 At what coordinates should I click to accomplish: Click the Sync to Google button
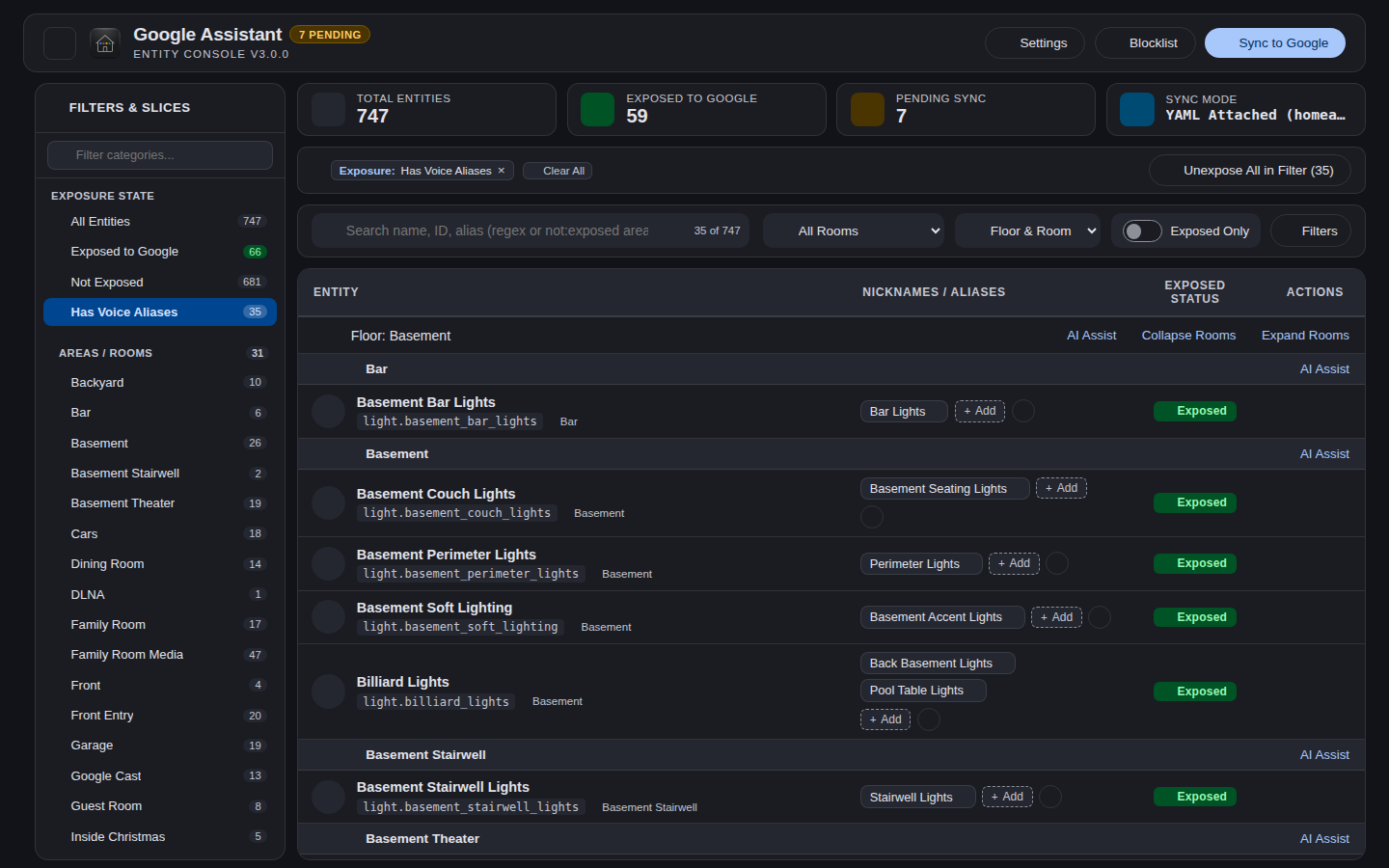pyautogui.click(x=1275, y=43)
